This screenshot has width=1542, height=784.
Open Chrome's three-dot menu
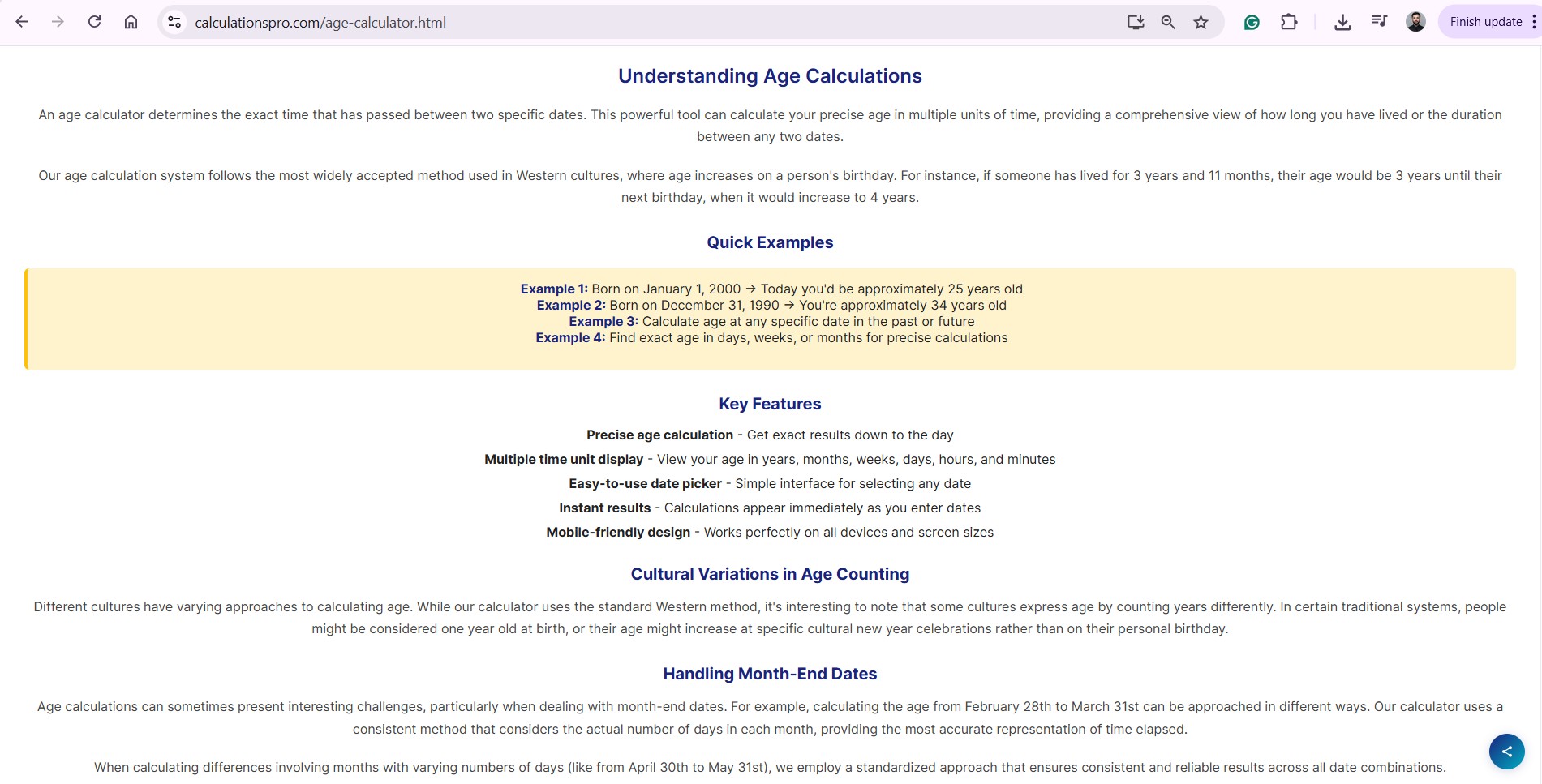1533,22
